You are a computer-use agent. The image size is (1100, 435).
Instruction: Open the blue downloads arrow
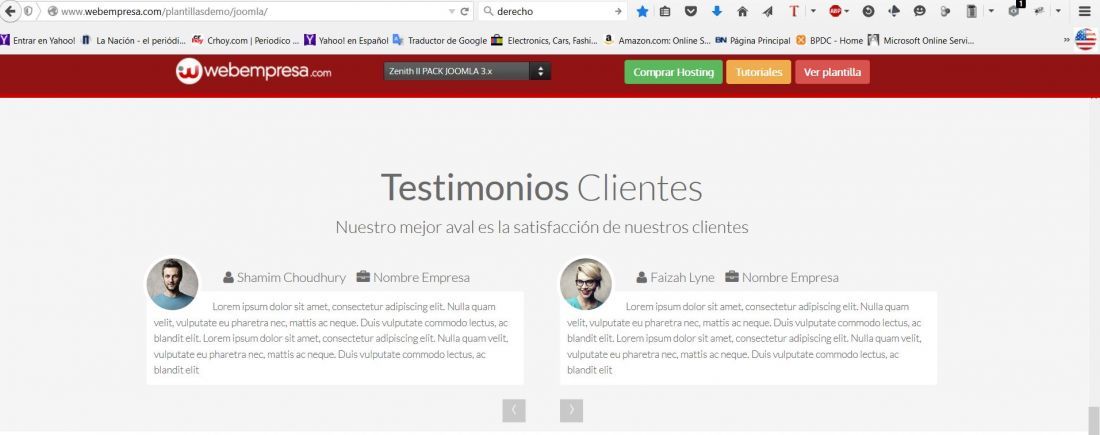[716, 11]
